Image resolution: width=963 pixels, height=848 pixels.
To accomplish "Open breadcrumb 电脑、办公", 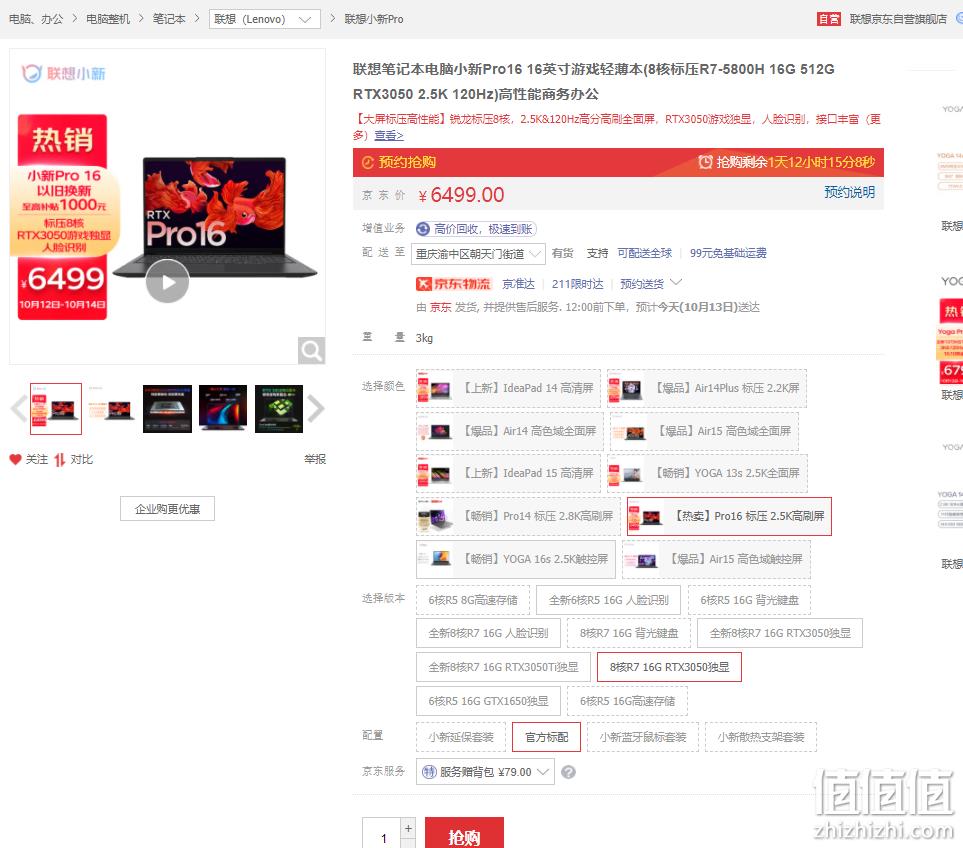I will (x=36, y=19).
